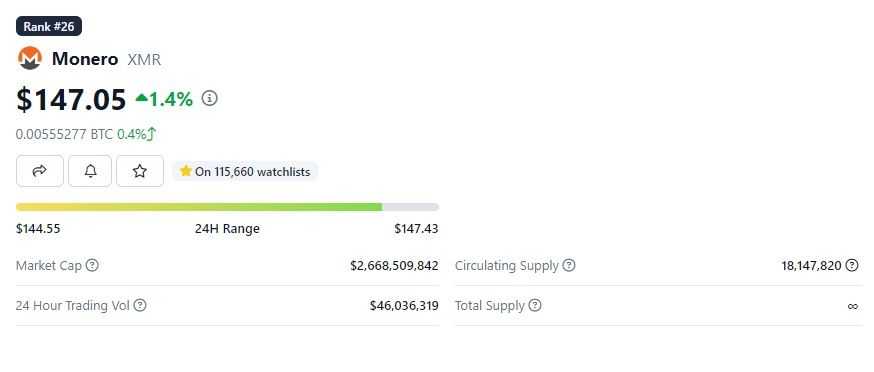This screenshot has height=372, width=874.
Task: Click Market Cap help question icon
Action: [x=93, y=265]
